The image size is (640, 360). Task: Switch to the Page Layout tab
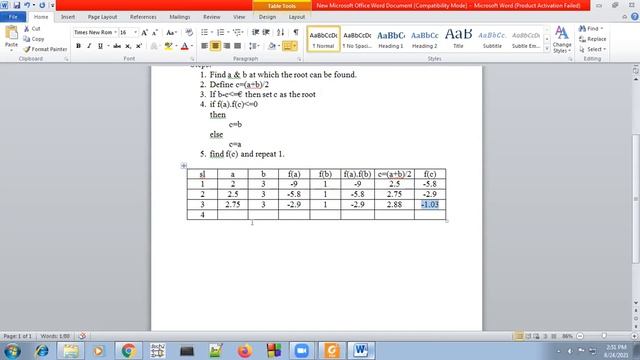coord(102,17)
